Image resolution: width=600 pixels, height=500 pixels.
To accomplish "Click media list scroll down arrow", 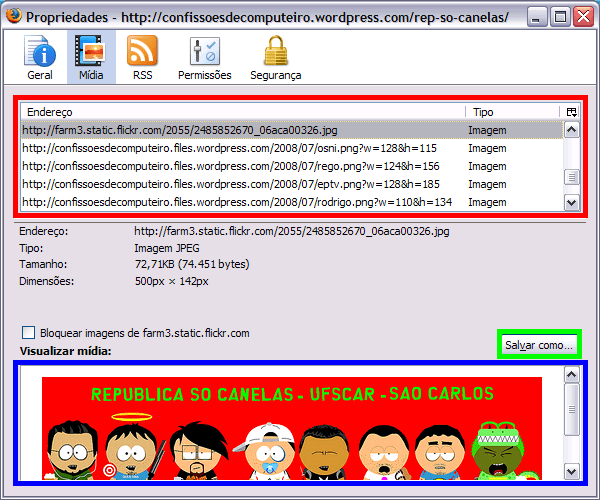I will tap(571, 202).
